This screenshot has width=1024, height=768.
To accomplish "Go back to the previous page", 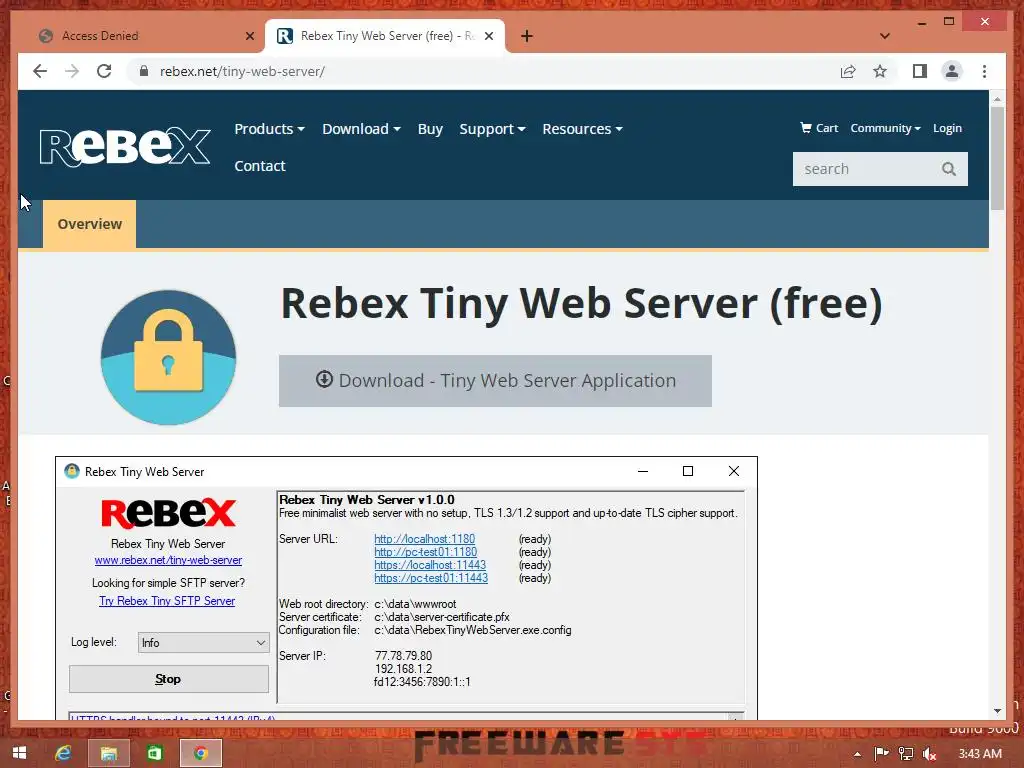I will (x=40, y=71).
